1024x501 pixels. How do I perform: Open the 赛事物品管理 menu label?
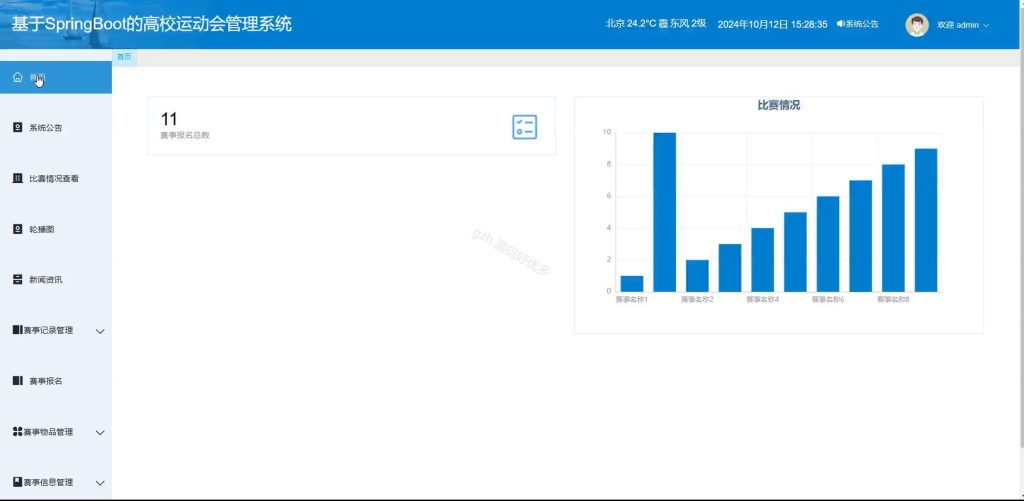coord(48,432)
